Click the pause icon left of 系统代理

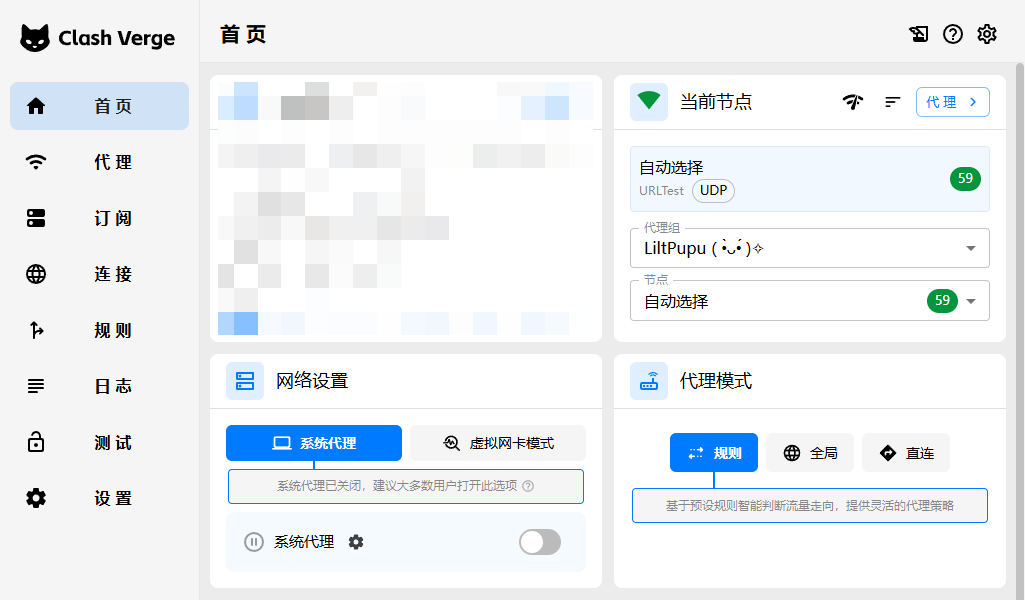(x=254, y=542)
